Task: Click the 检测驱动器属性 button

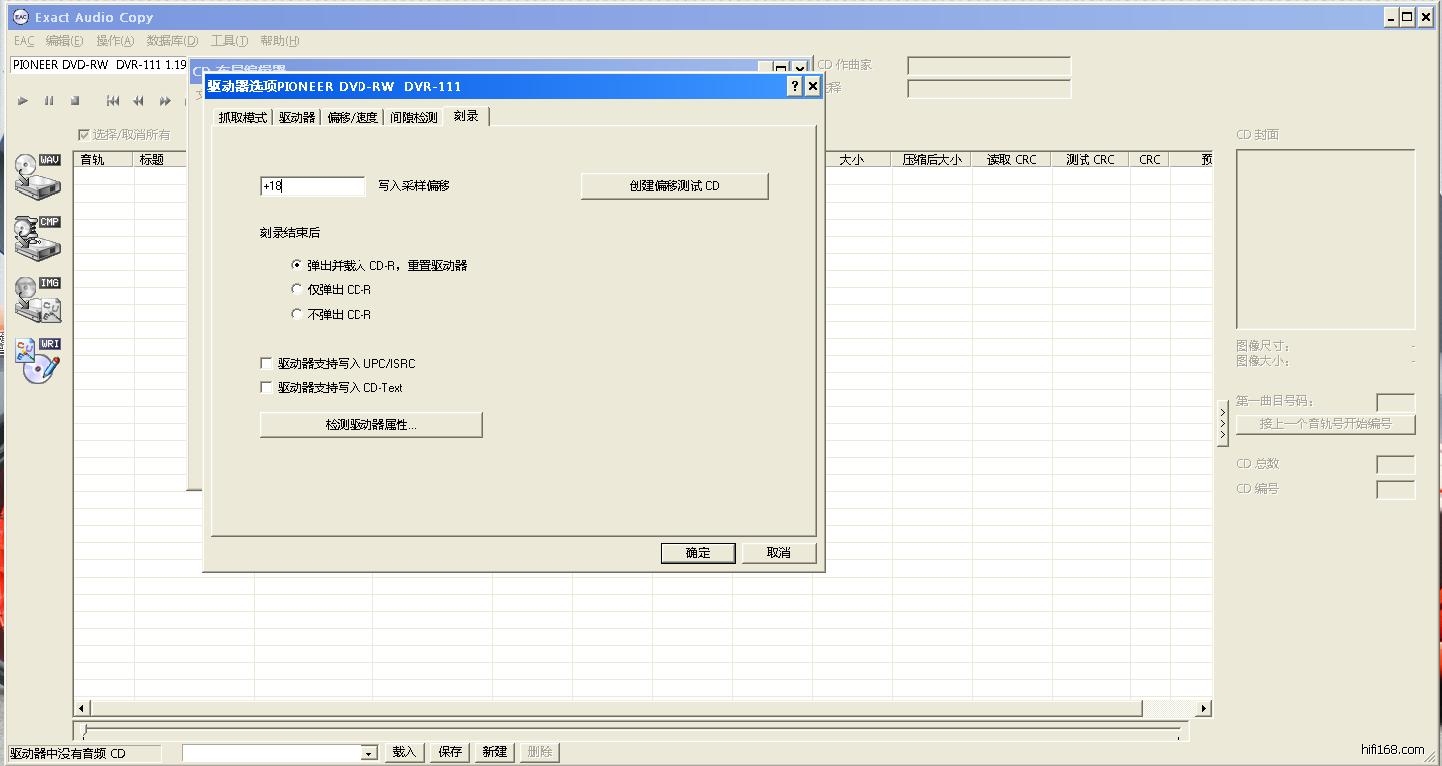Action: click(371, 425)
